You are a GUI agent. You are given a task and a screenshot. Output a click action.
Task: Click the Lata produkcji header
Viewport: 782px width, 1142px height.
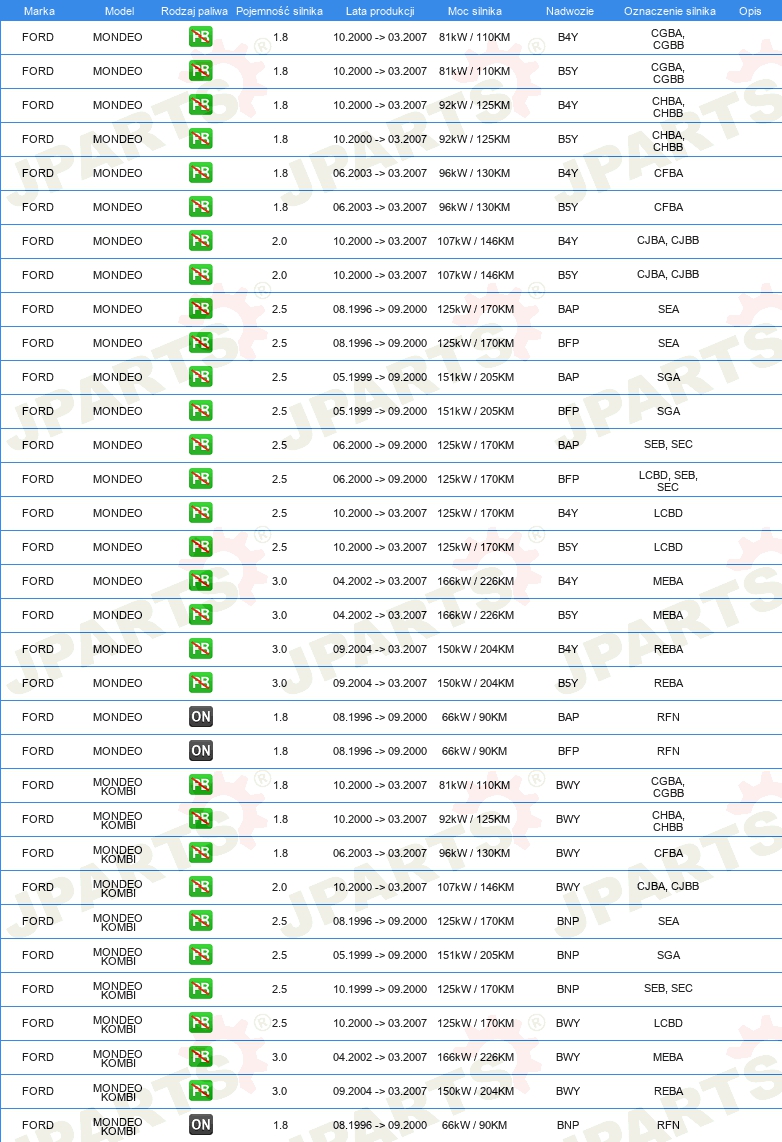(x=380, y=11)
